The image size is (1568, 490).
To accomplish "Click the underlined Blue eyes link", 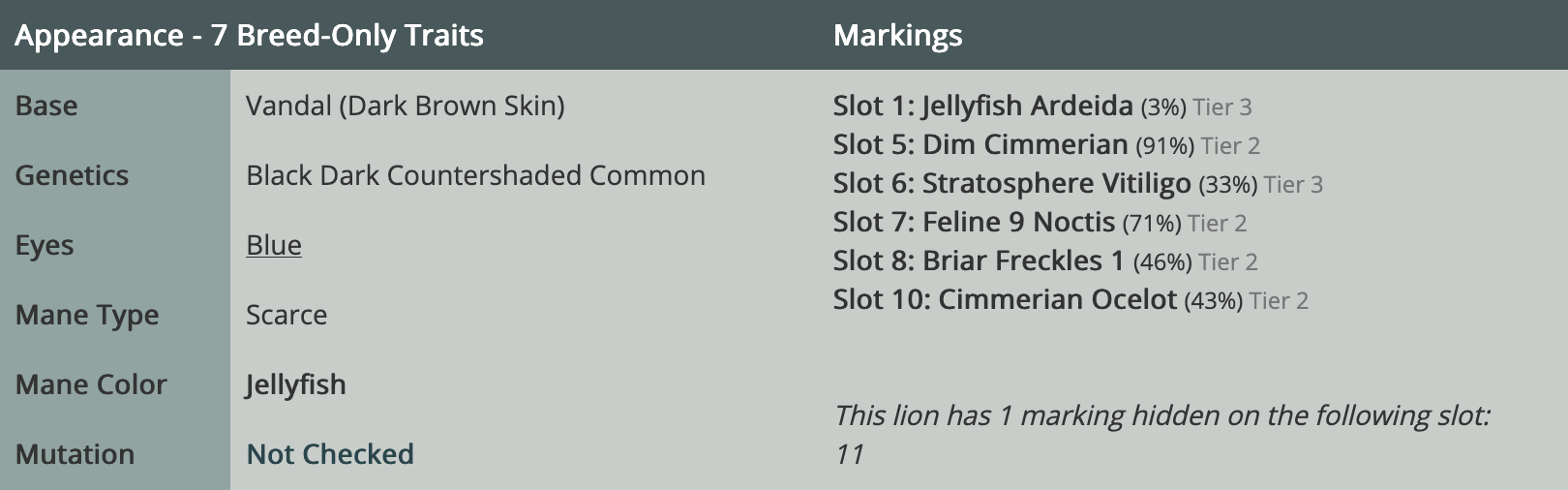I will 274,246.
